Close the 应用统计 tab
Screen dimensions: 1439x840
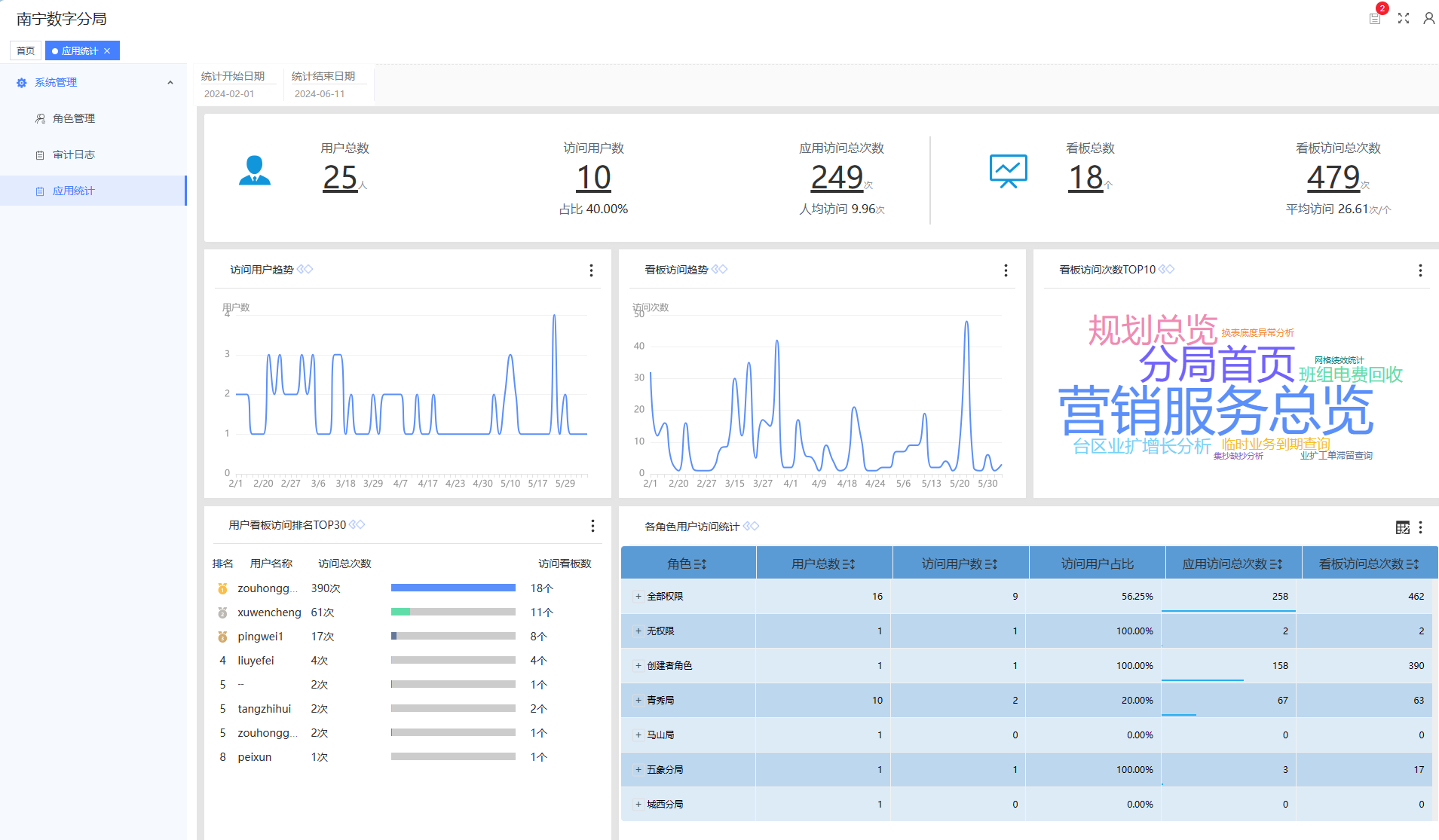(107, 51)
